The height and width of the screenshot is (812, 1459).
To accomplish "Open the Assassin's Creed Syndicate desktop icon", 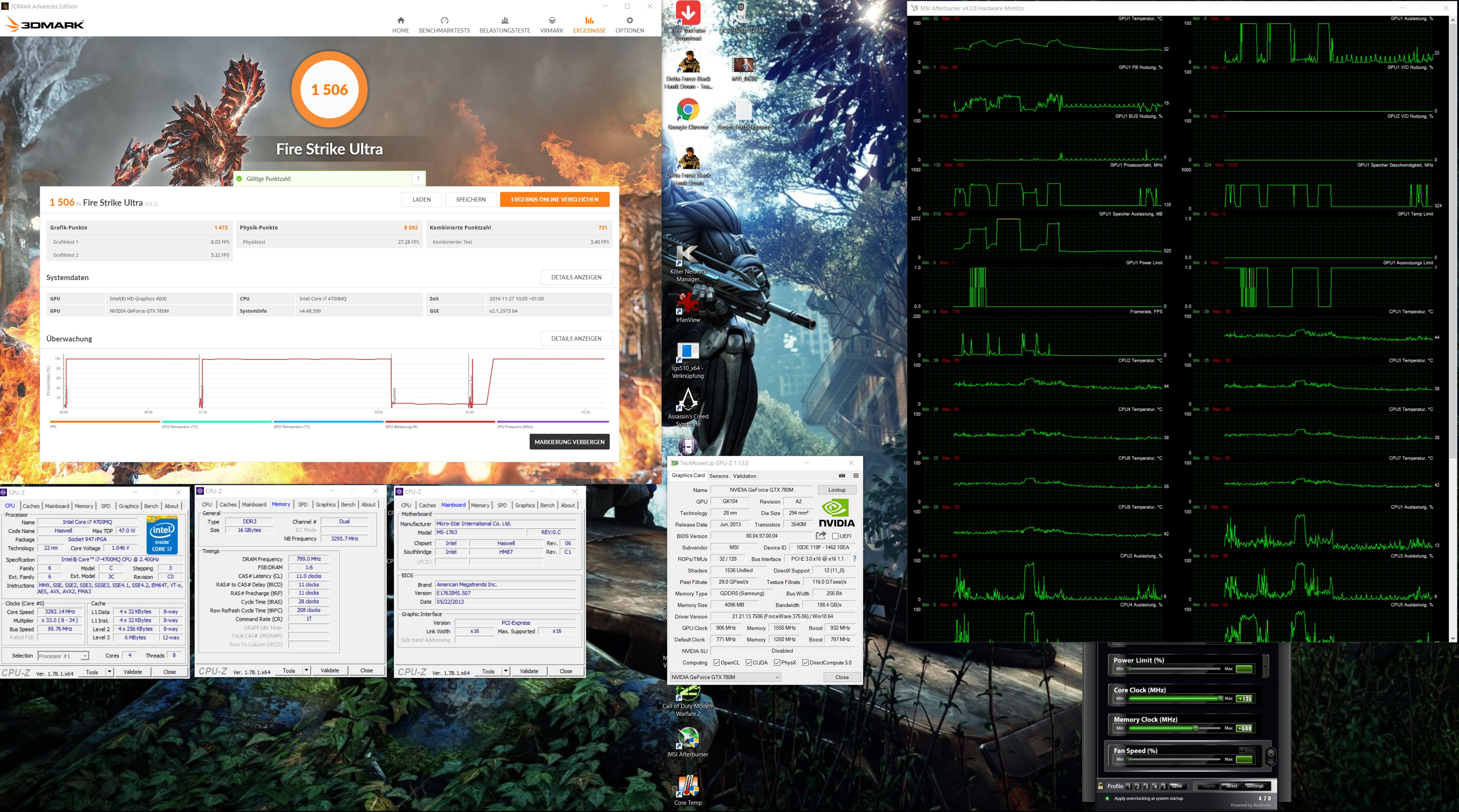I will click(x=688, y=407).
